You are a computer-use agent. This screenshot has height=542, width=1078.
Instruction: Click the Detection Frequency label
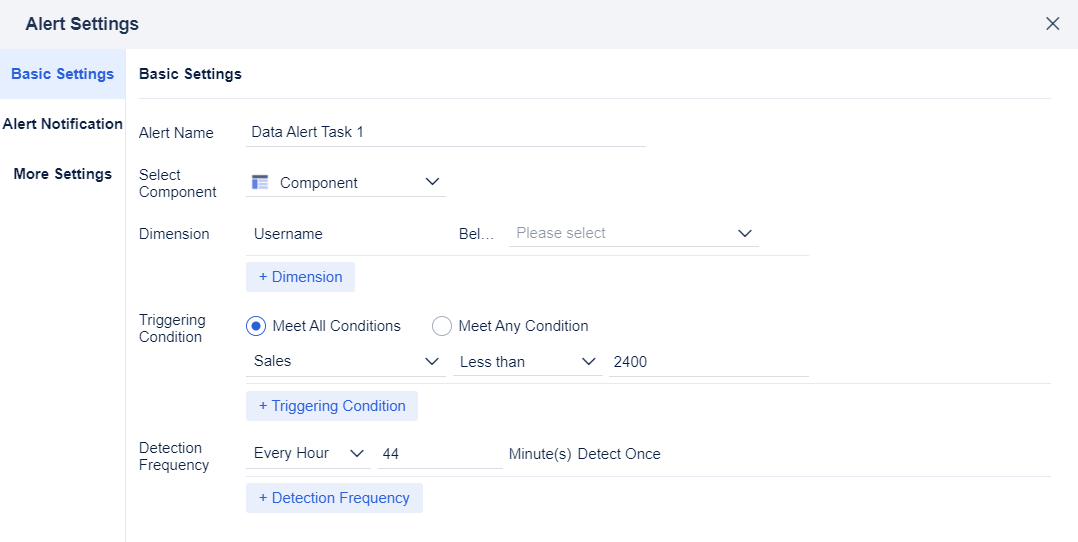coord(174,456)
